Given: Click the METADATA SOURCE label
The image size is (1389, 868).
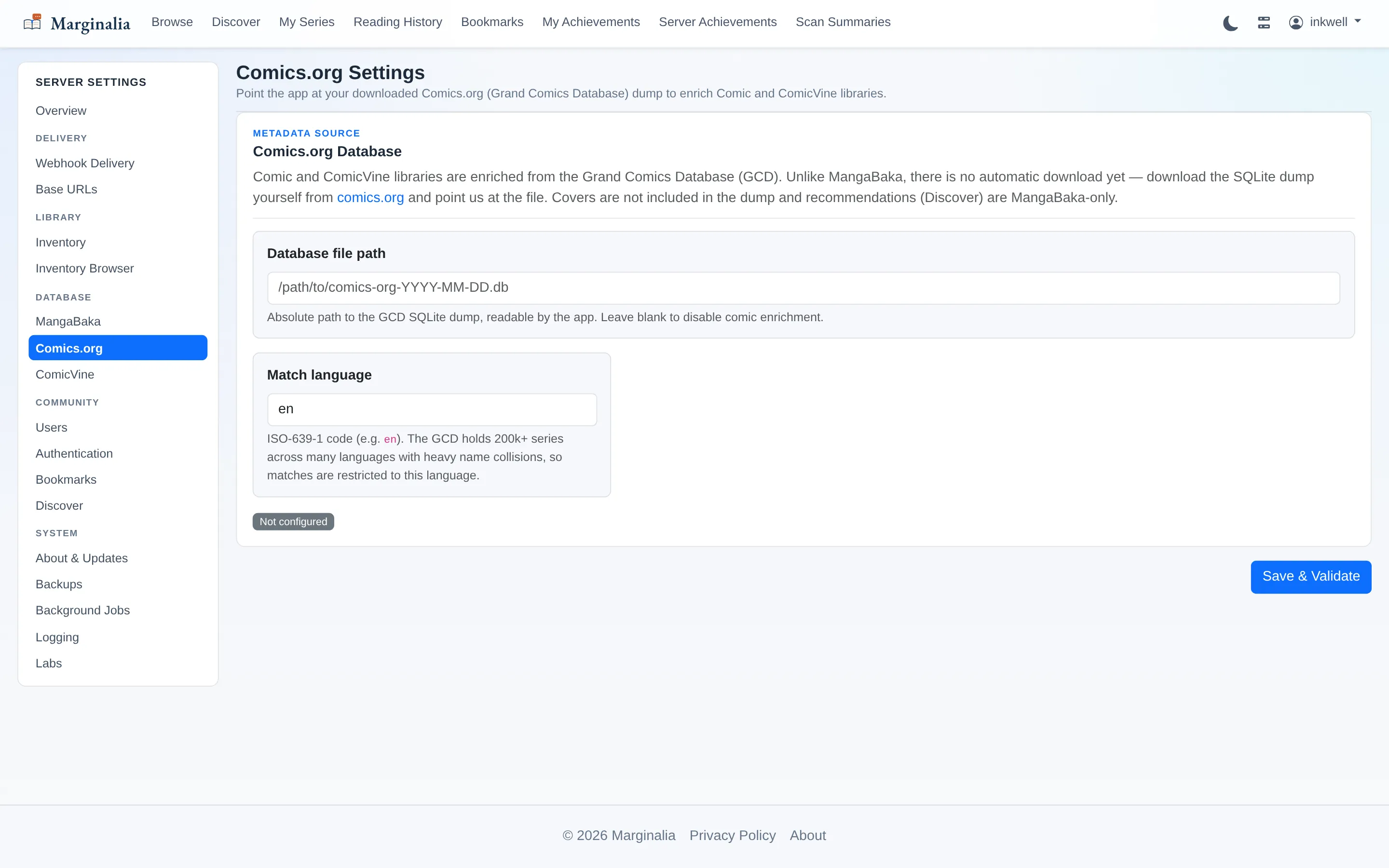Looking at the screenshot, I should (307, 133).
